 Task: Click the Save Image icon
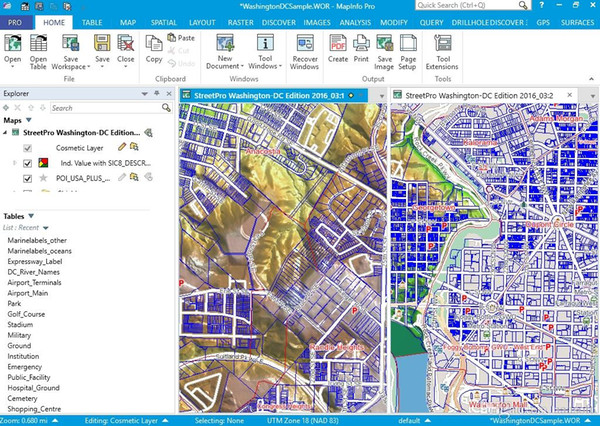point(384,43)
